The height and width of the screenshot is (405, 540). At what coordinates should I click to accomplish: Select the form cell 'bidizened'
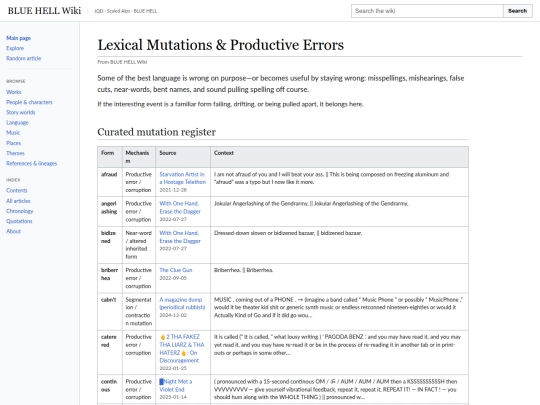(110, 245)
